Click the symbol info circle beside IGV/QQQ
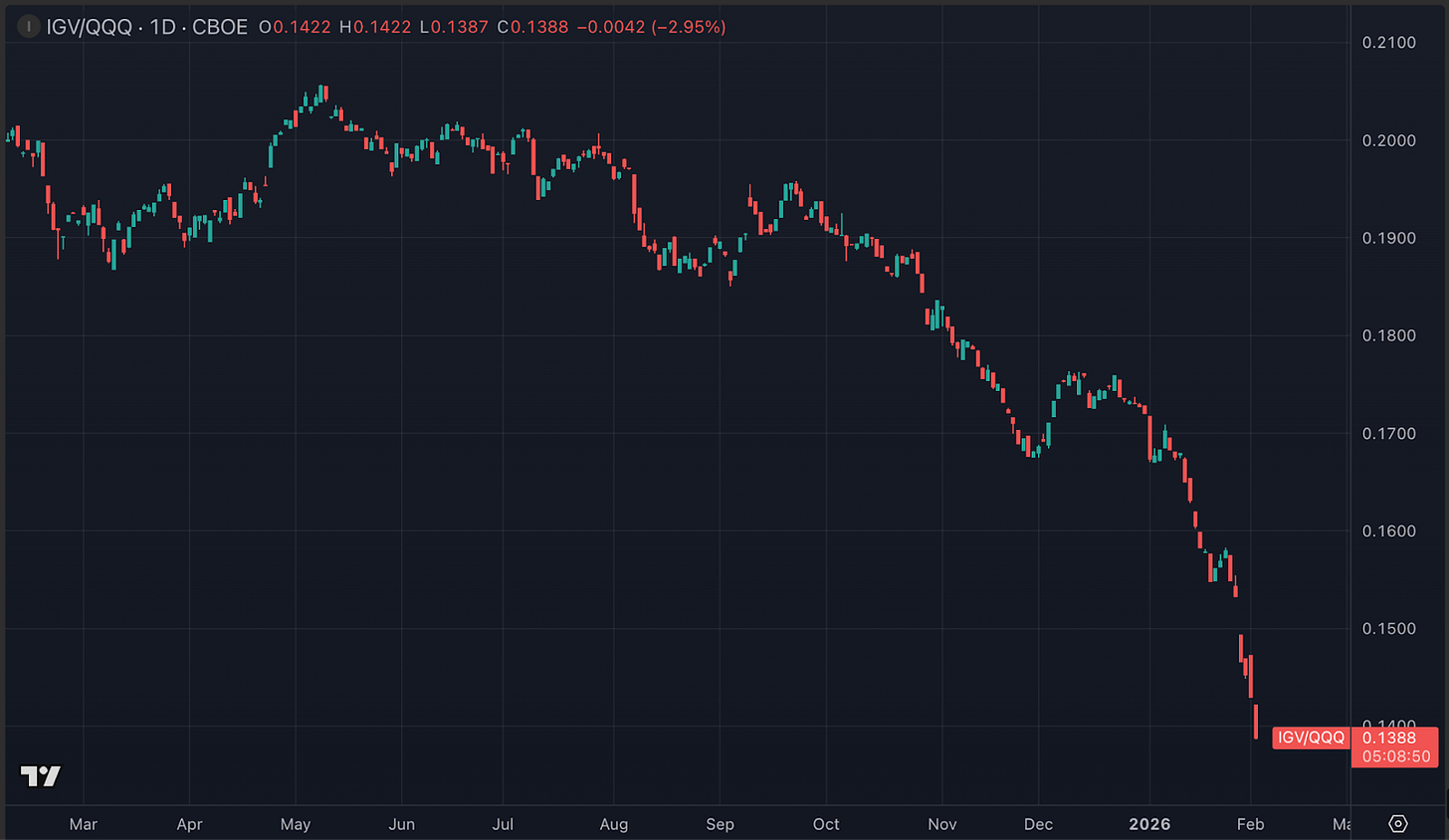 (x=29, y=27)
